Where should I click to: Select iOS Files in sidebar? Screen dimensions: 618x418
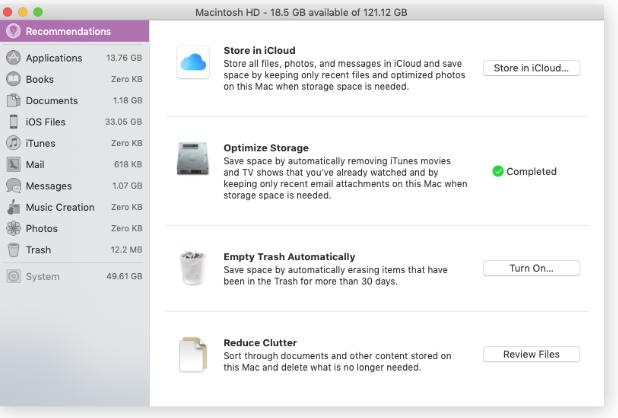coord(74,122)
